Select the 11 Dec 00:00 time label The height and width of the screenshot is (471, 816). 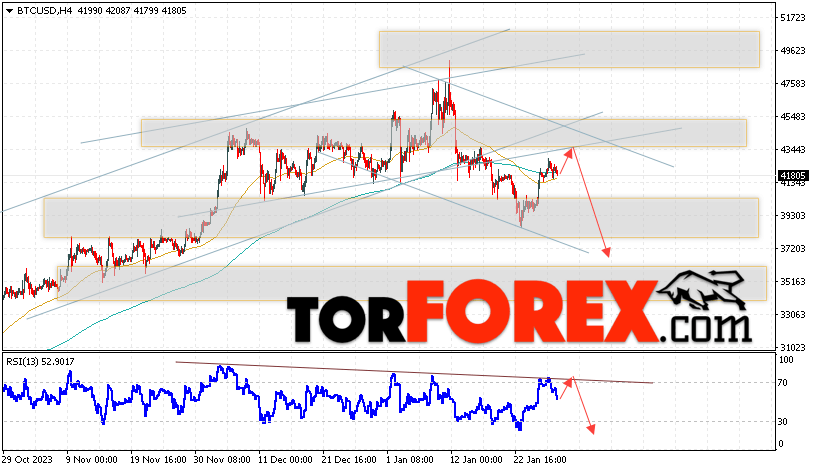(285, 460)
